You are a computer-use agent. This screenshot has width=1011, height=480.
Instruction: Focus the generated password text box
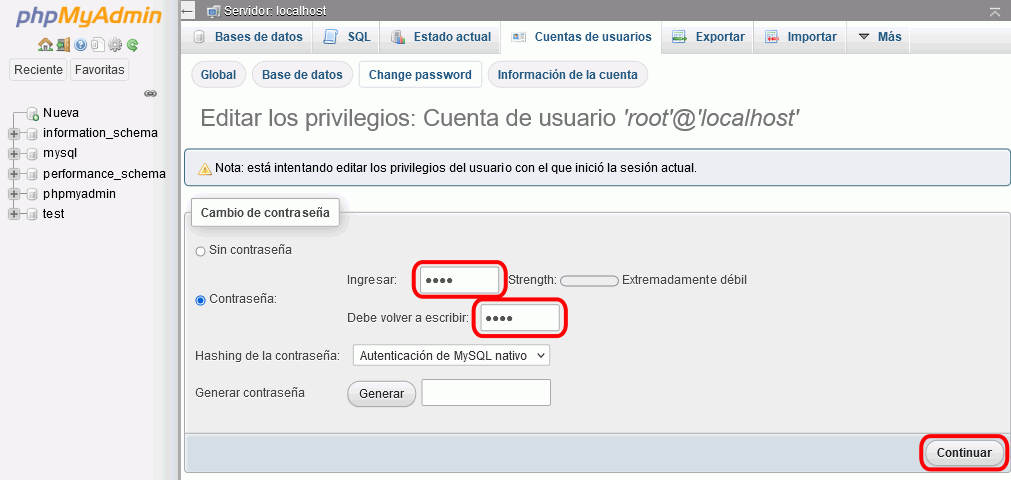click(x=486, y=393)
